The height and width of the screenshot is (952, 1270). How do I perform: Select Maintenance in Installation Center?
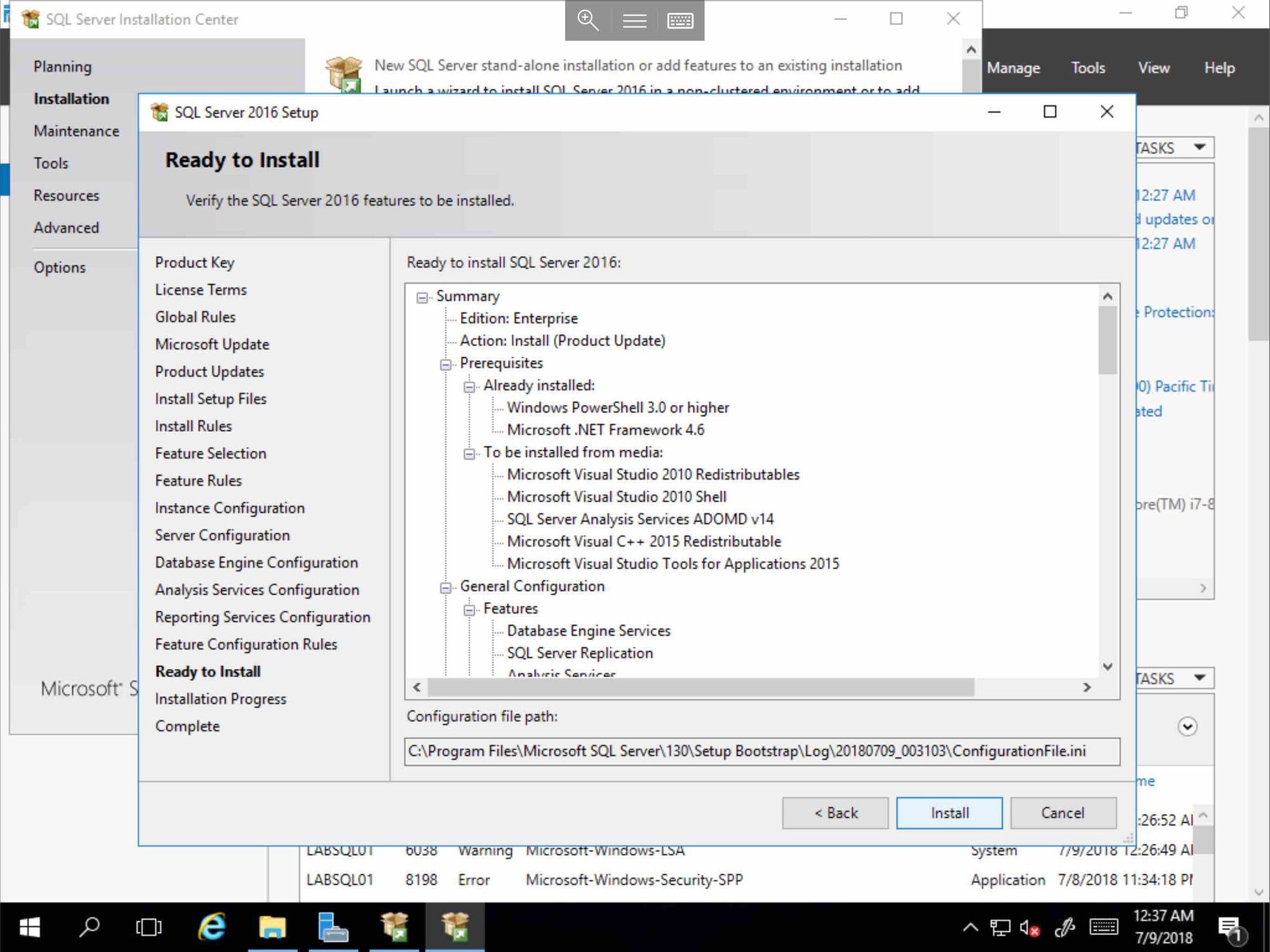[x=76, y=131]
